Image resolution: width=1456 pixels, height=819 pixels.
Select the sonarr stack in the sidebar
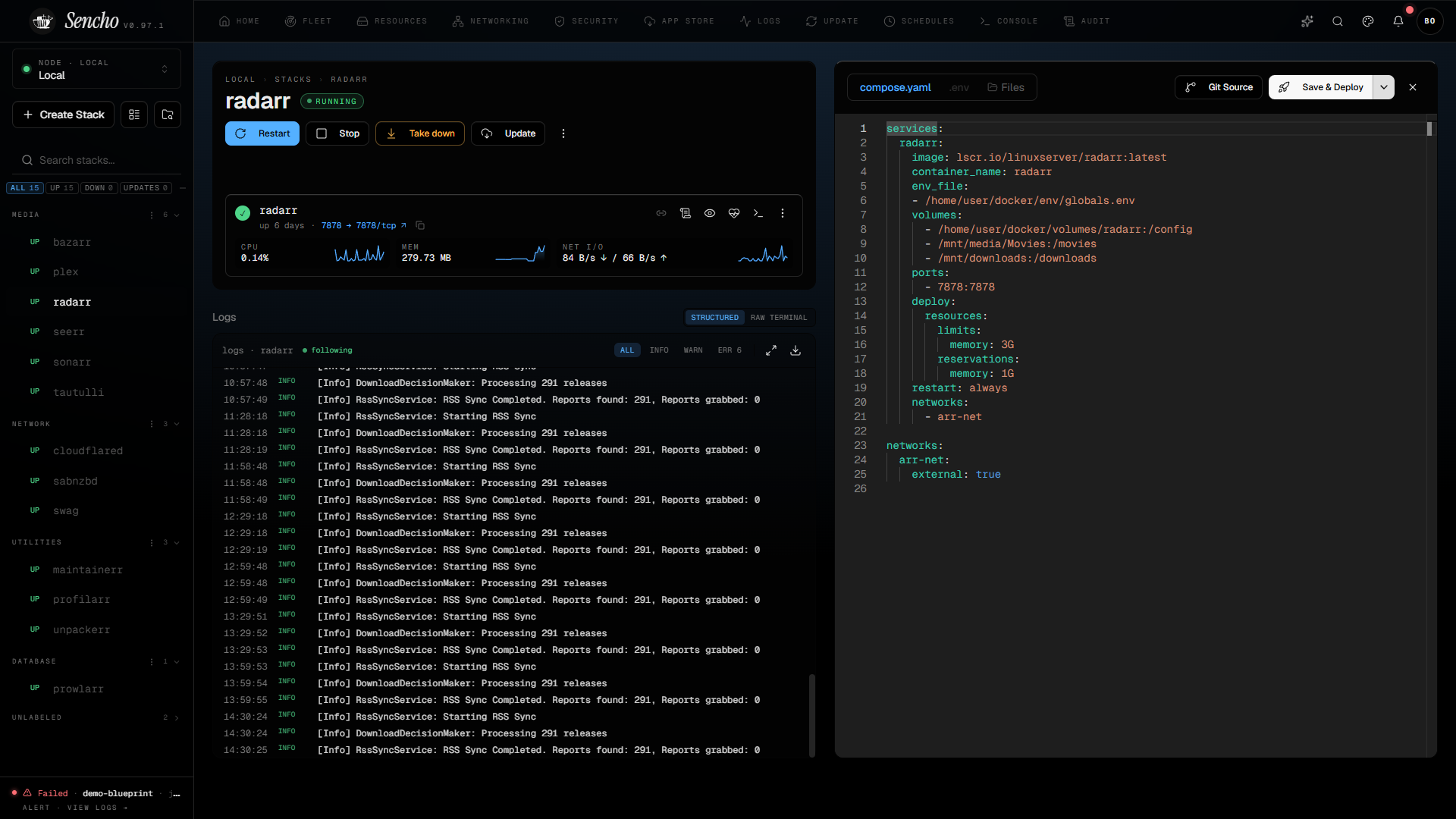coord(72,362)
